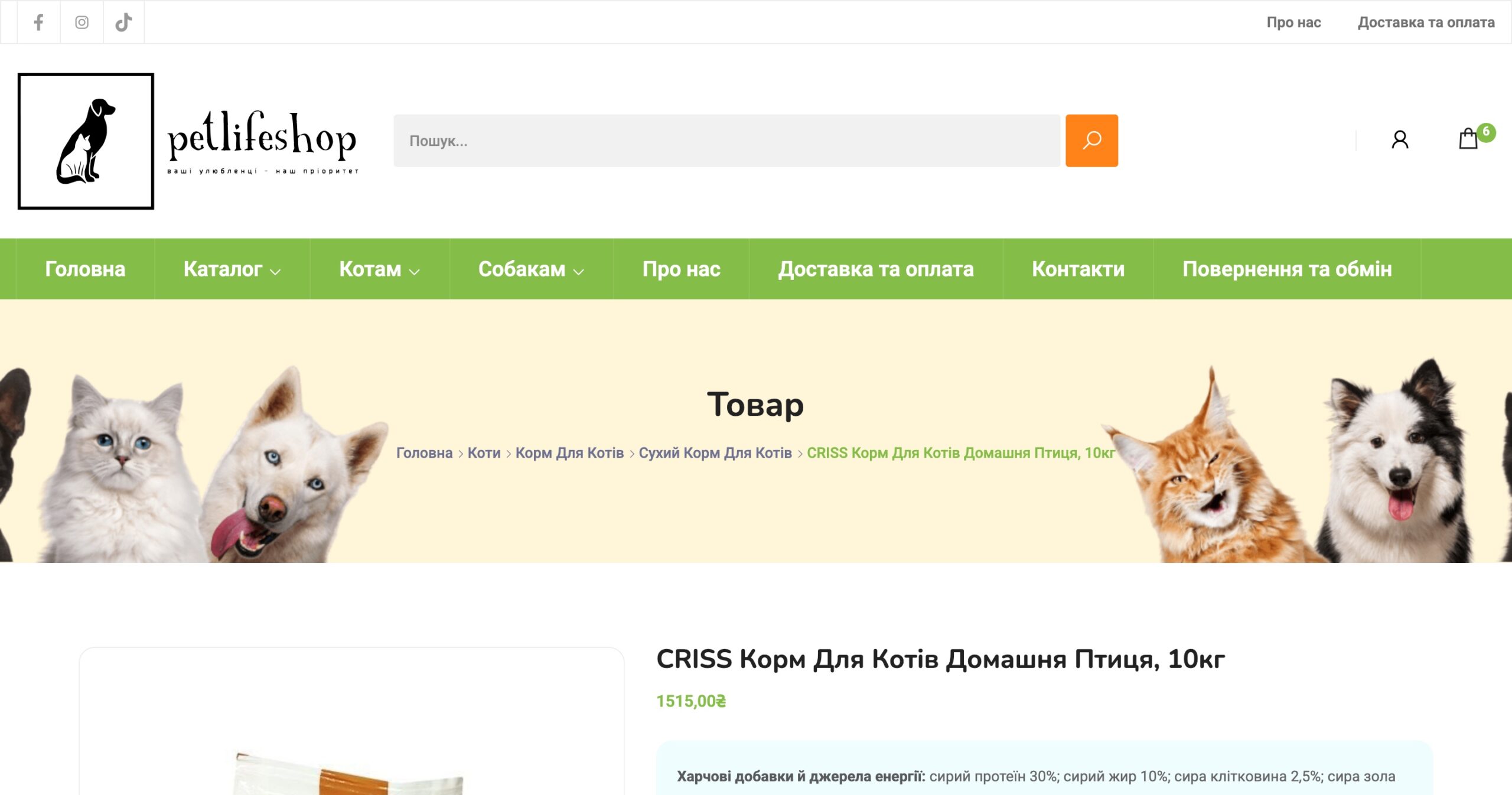Click the cart count badge 6

click(1486, 132)
